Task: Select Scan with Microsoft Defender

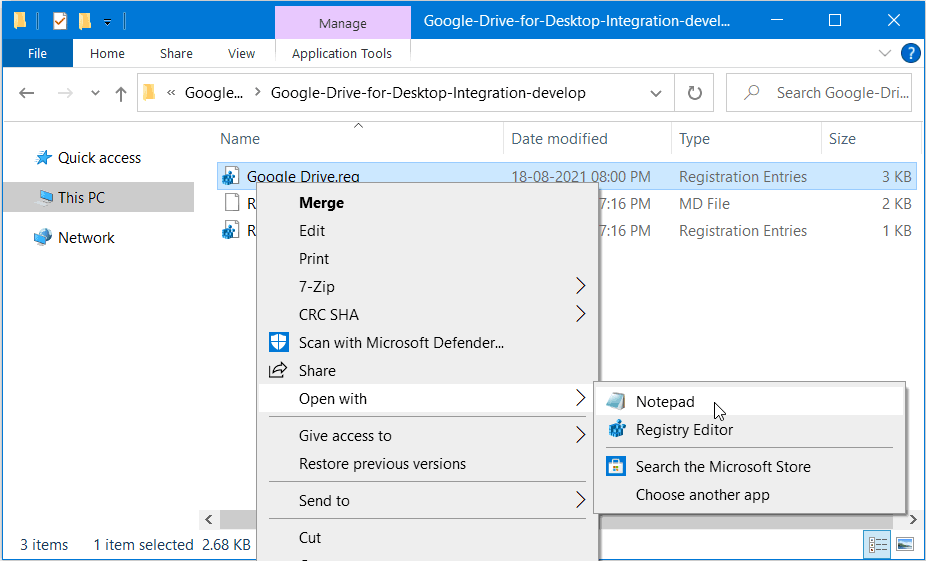Action: [x=428, y=343]
